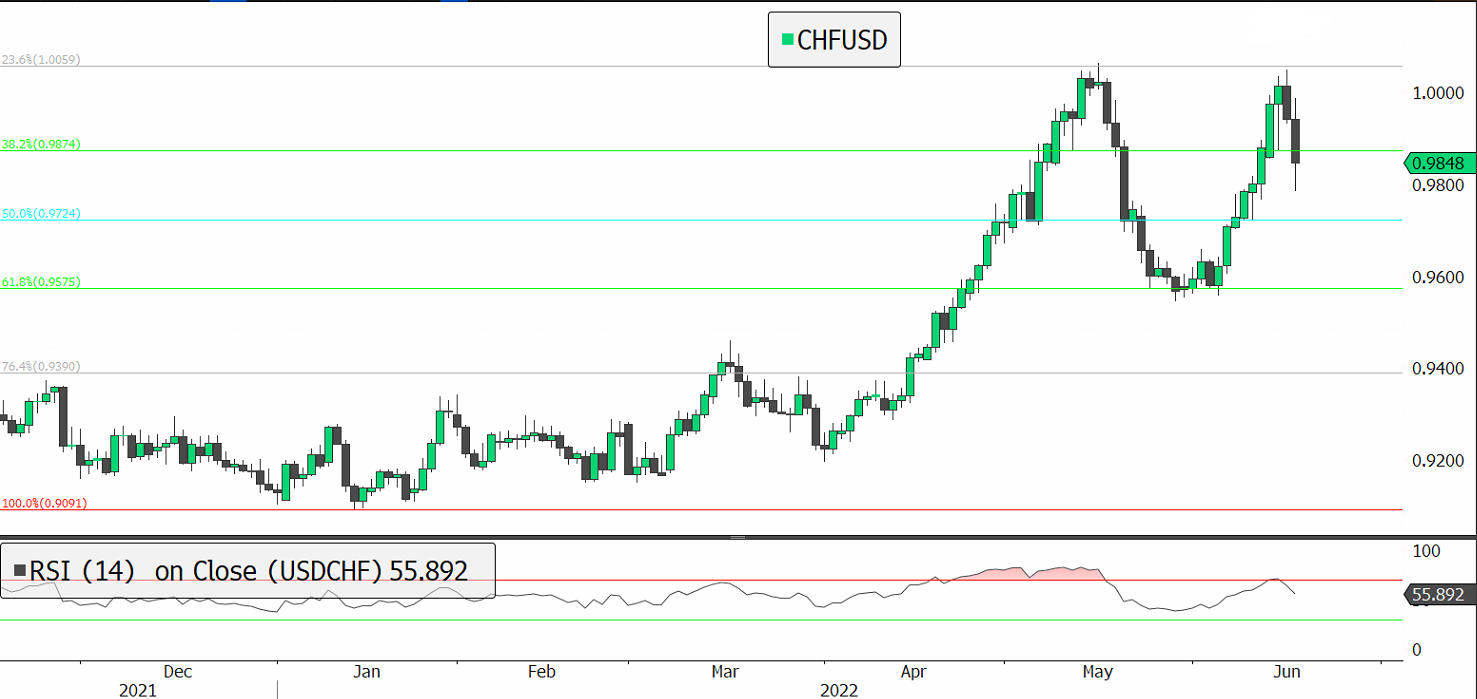1477x699 pixels.
Task: Select the 50.0% (0.9724) Fibonacci label
Action: point(41,214)
